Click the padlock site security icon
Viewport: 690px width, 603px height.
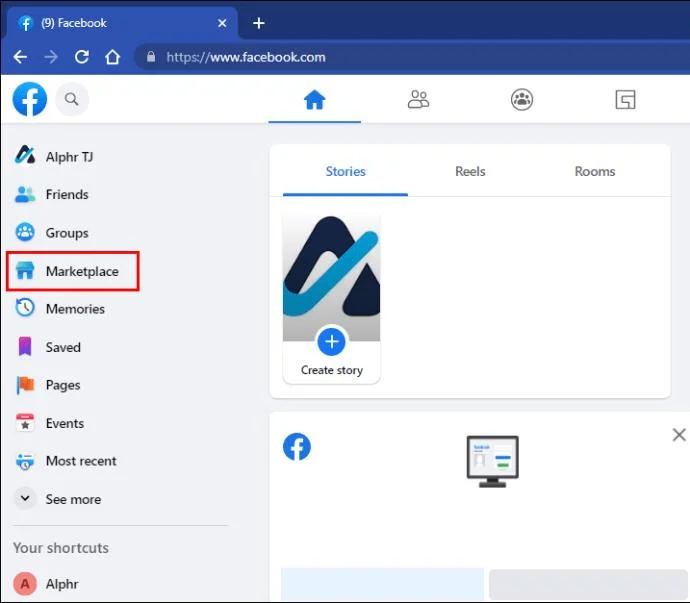(151, 57)
